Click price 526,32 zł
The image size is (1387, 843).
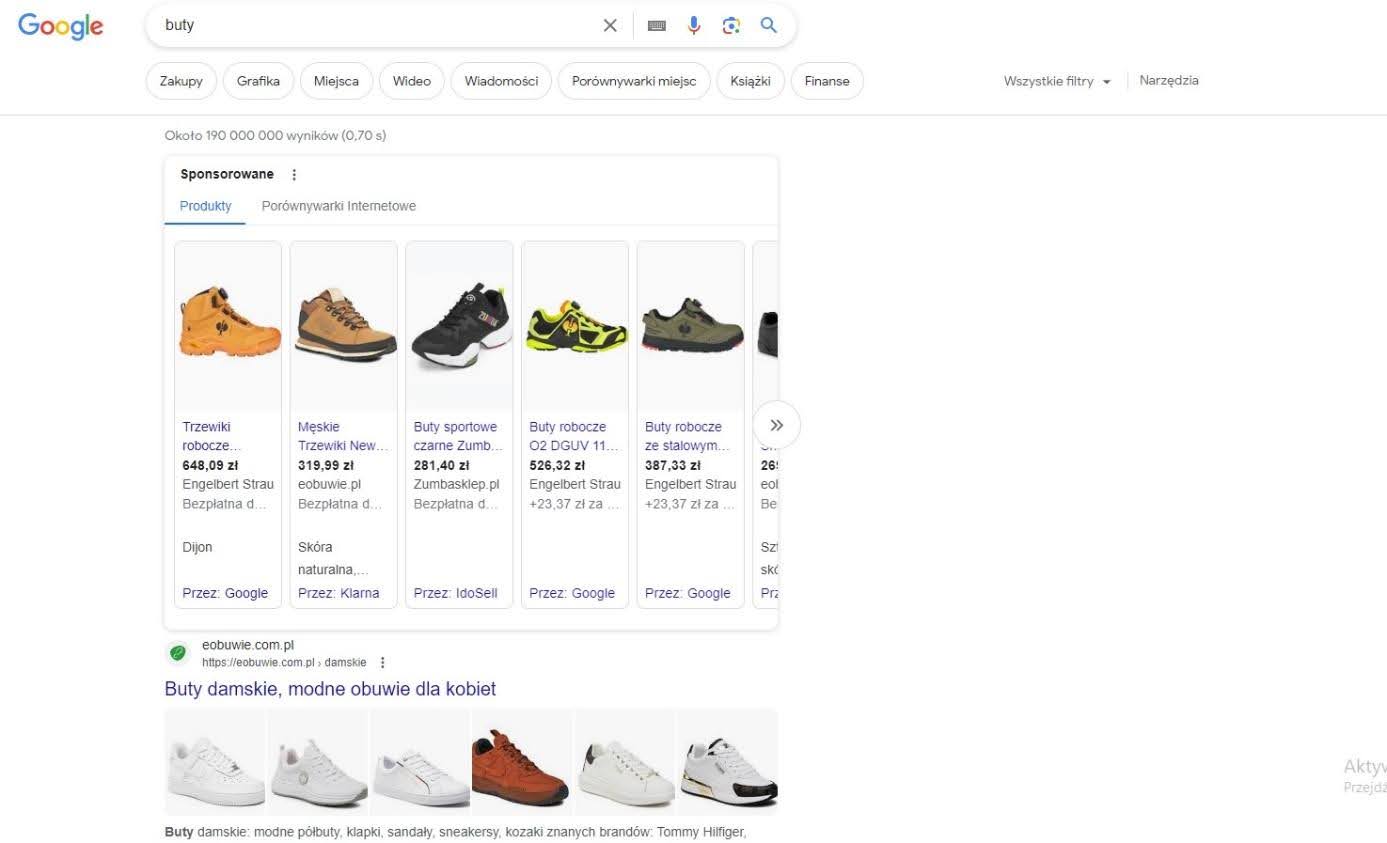pyautogui.click(x=557, y=465)
